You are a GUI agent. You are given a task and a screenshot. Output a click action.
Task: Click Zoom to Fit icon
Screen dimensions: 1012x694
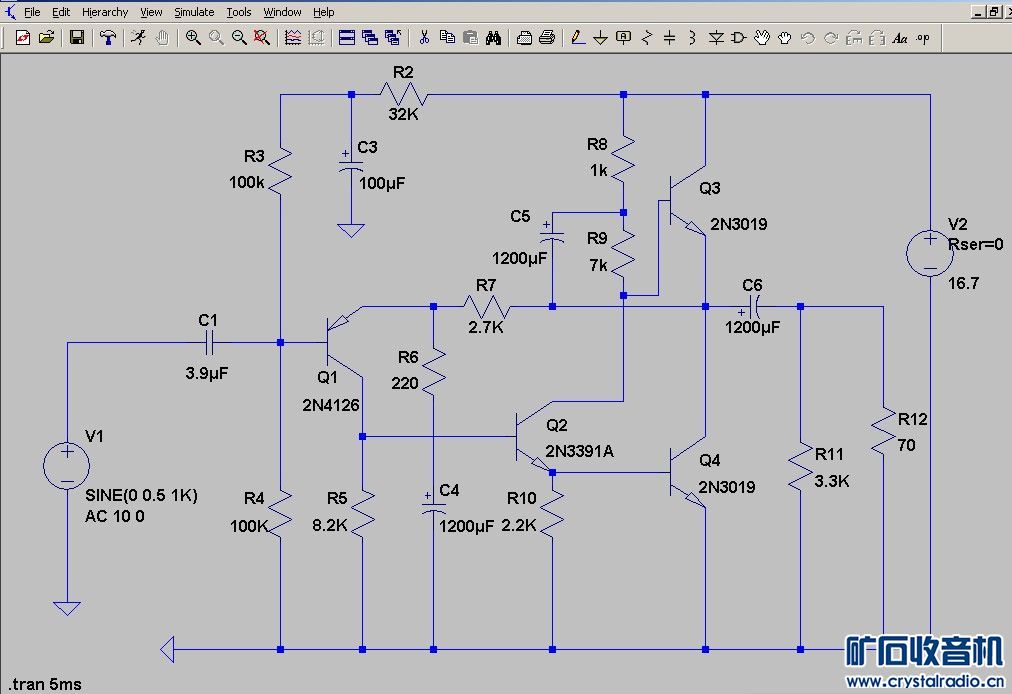[x=261, y=38]
